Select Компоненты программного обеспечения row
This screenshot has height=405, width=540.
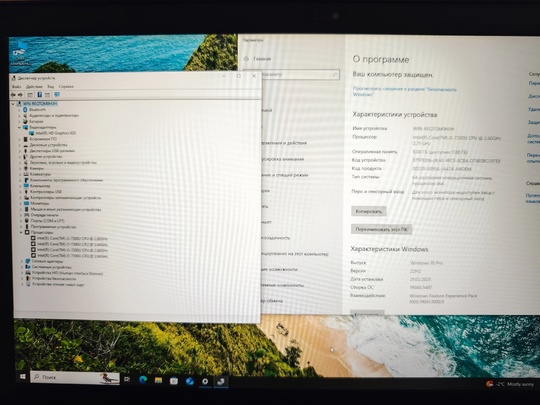tap(66, 180)
